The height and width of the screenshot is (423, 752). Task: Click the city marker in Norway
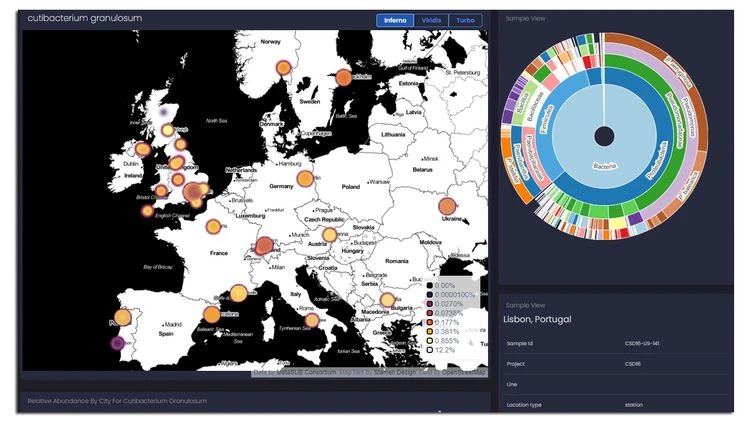283,68
